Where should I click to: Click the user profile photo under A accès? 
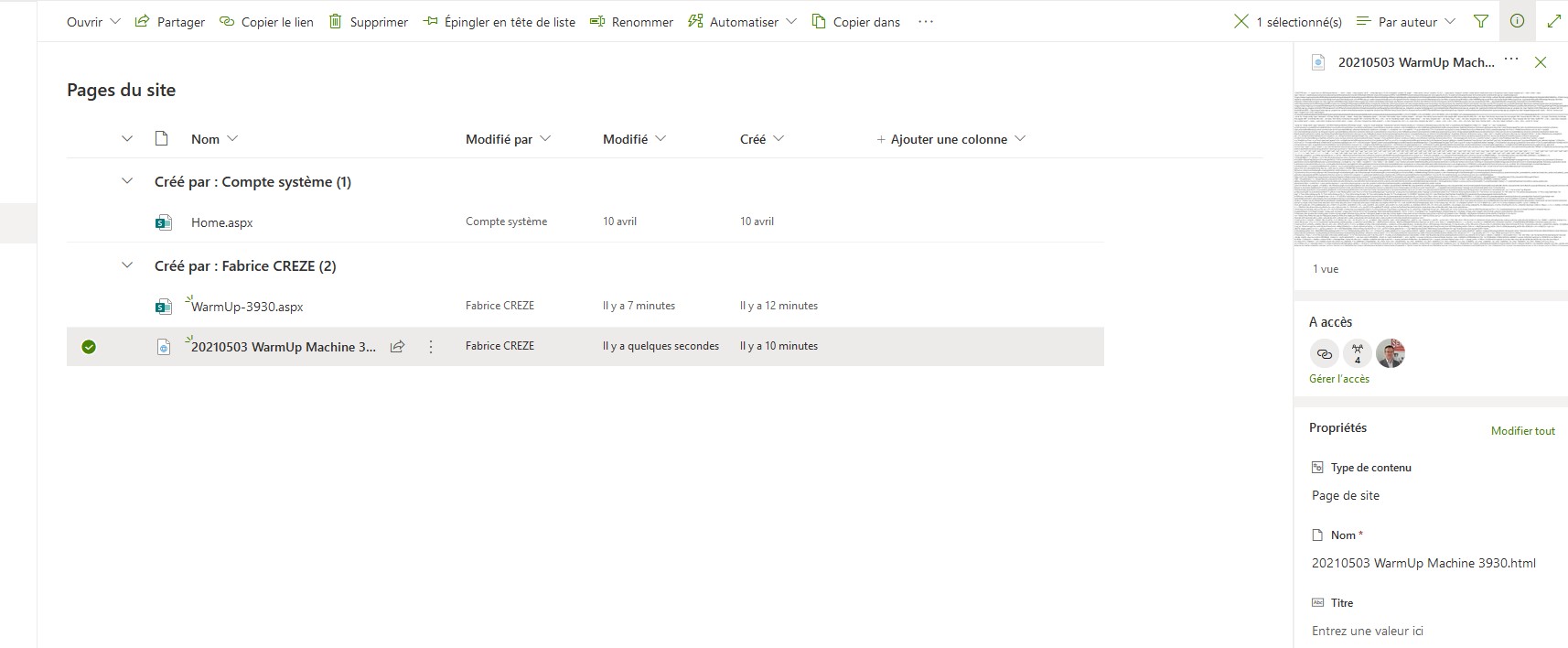click(x=1390, y=353)
